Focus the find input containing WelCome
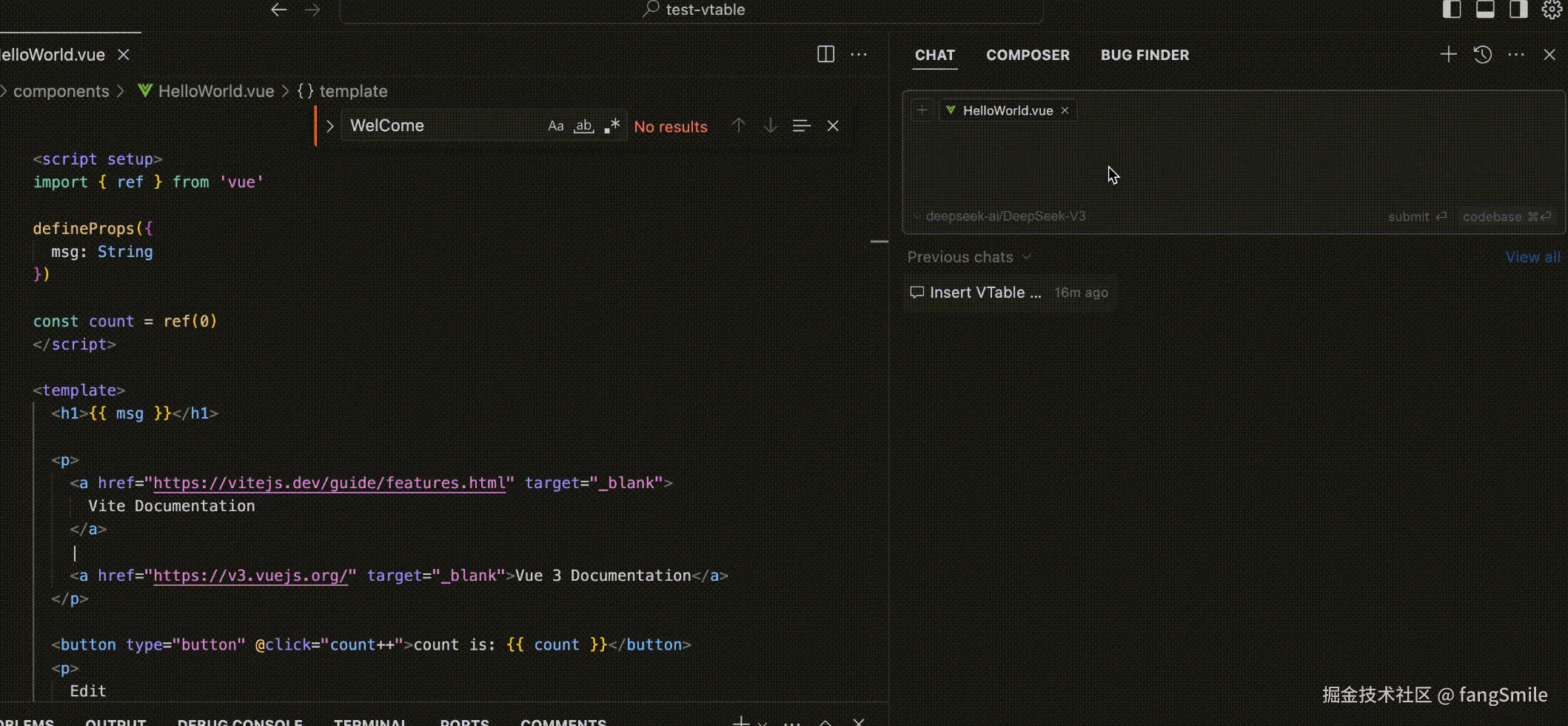1568x726 pixels. [x=444, y=126]
